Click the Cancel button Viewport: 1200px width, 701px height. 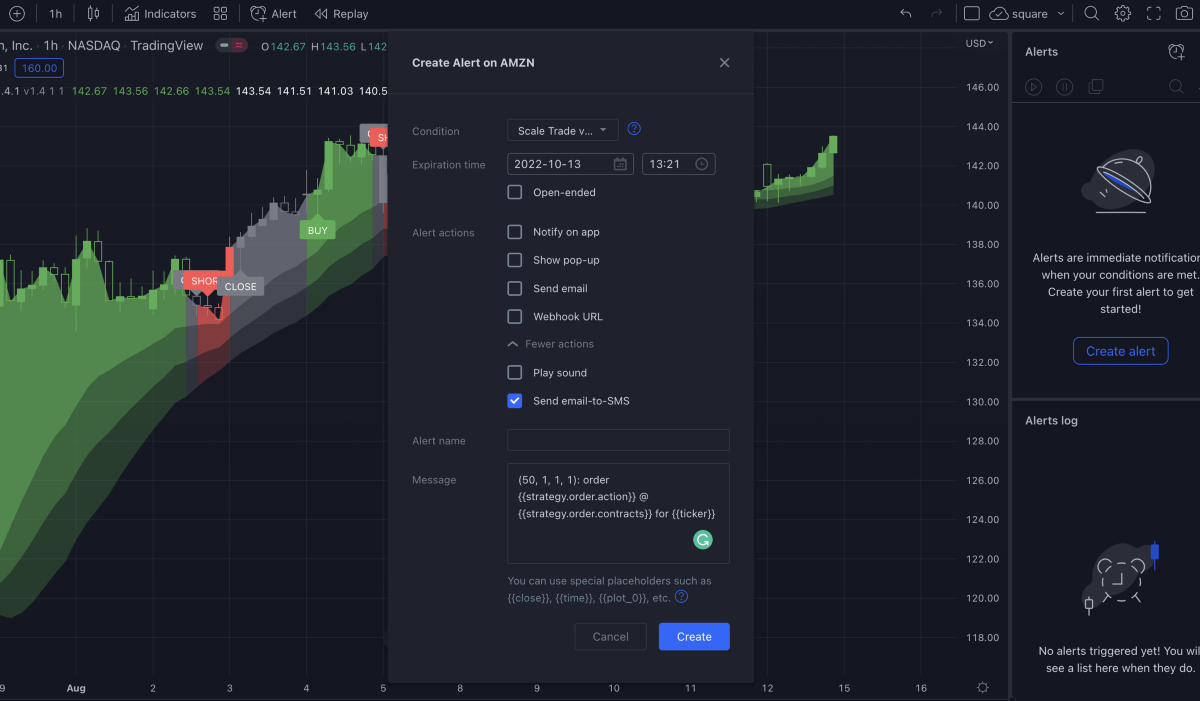pyautogui.click(x=610, y=637)
